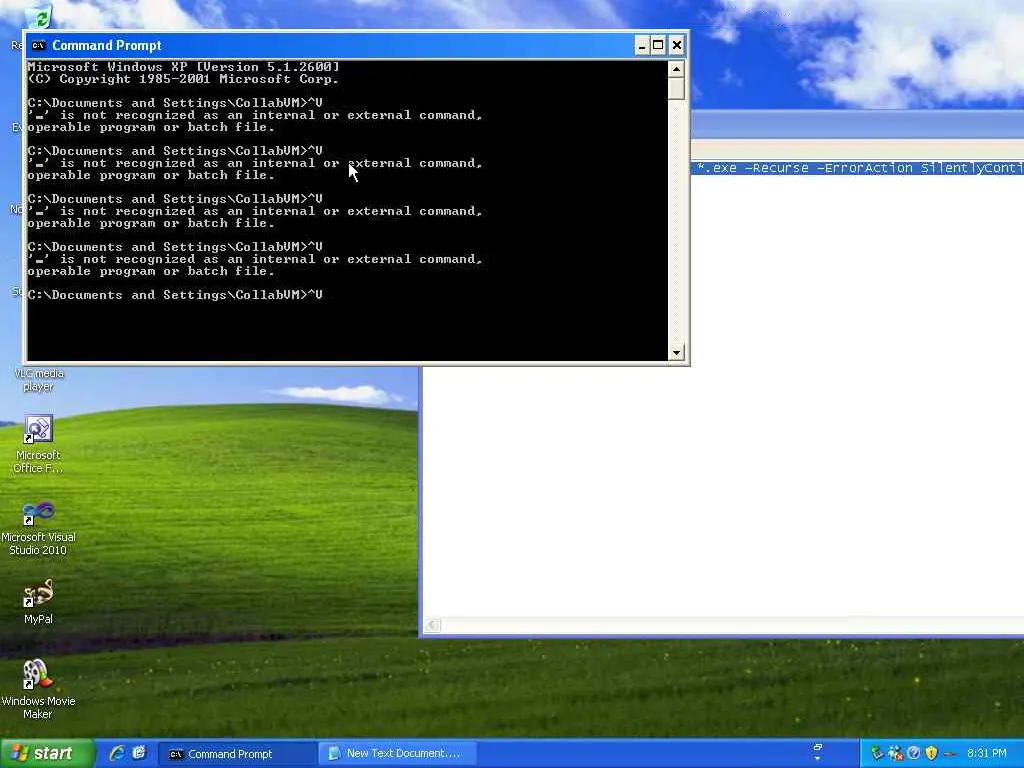Click Command Prompt scrollbar up arrow
1024x768 pixels.
pyautogui.click(x=676, y=69)
